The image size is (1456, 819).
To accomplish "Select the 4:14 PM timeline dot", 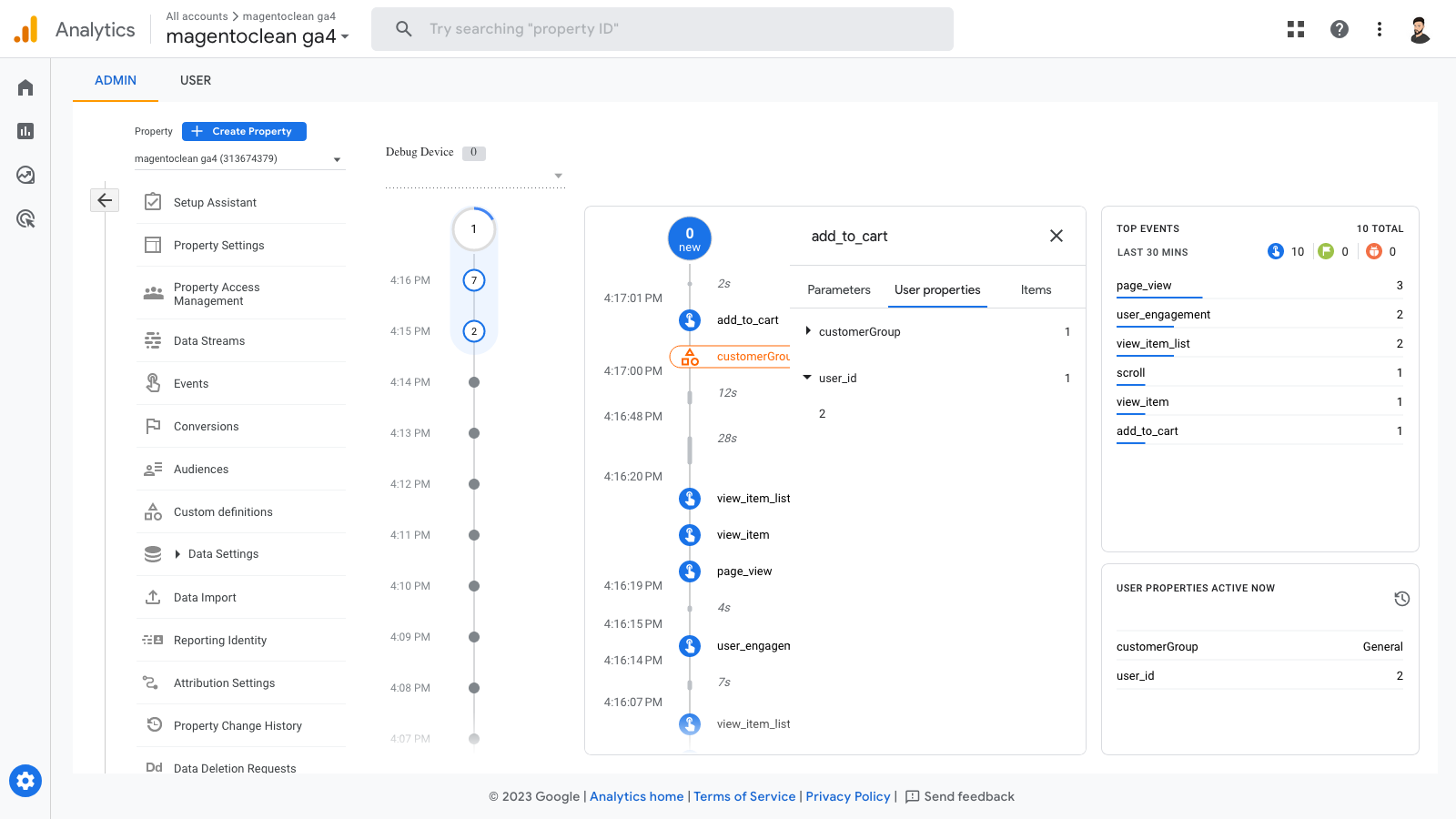I will pyautogui.click(x=474, y=382).
